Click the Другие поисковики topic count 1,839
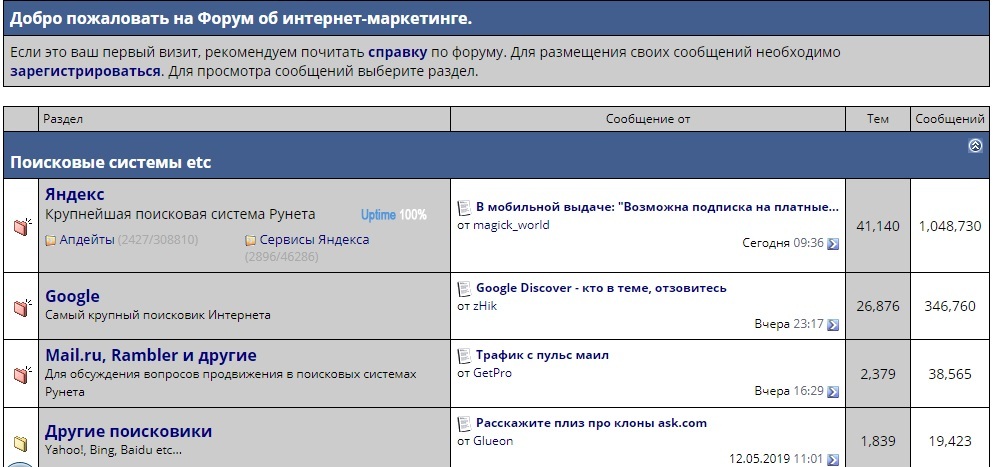The height and width of the screenshot is (467, 995). [x=878, y=441]
